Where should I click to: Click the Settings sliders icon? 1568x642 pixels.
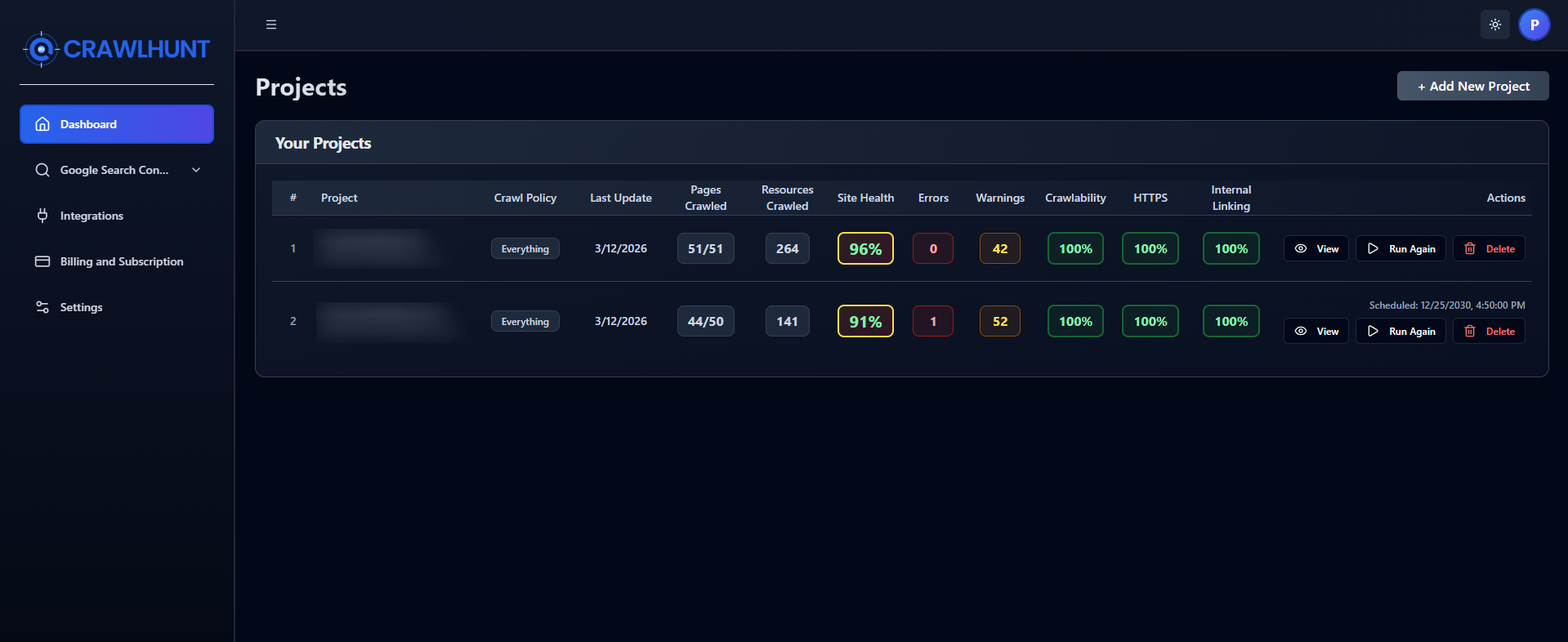(42, 307)
